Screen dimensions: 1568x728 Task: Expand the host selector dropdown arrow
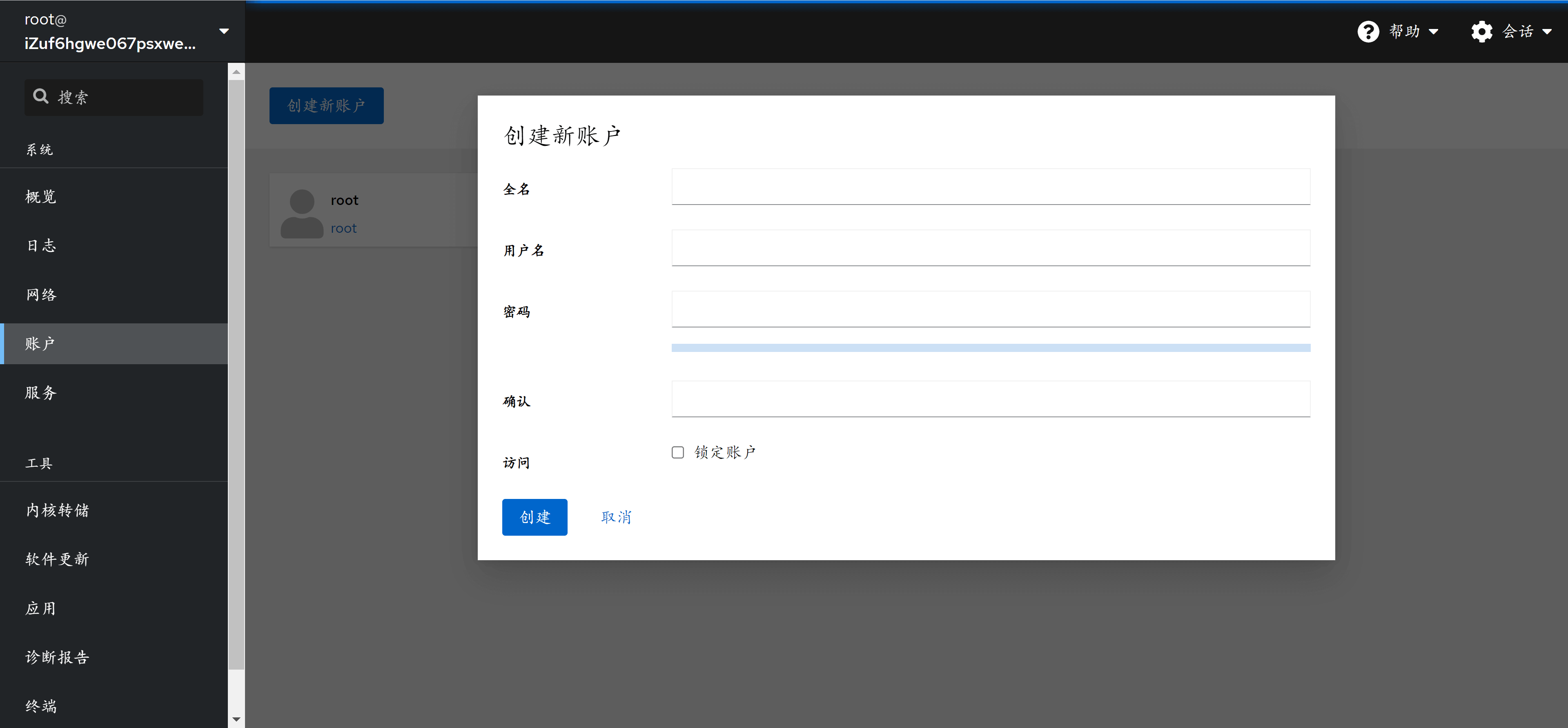pos(224,31)
